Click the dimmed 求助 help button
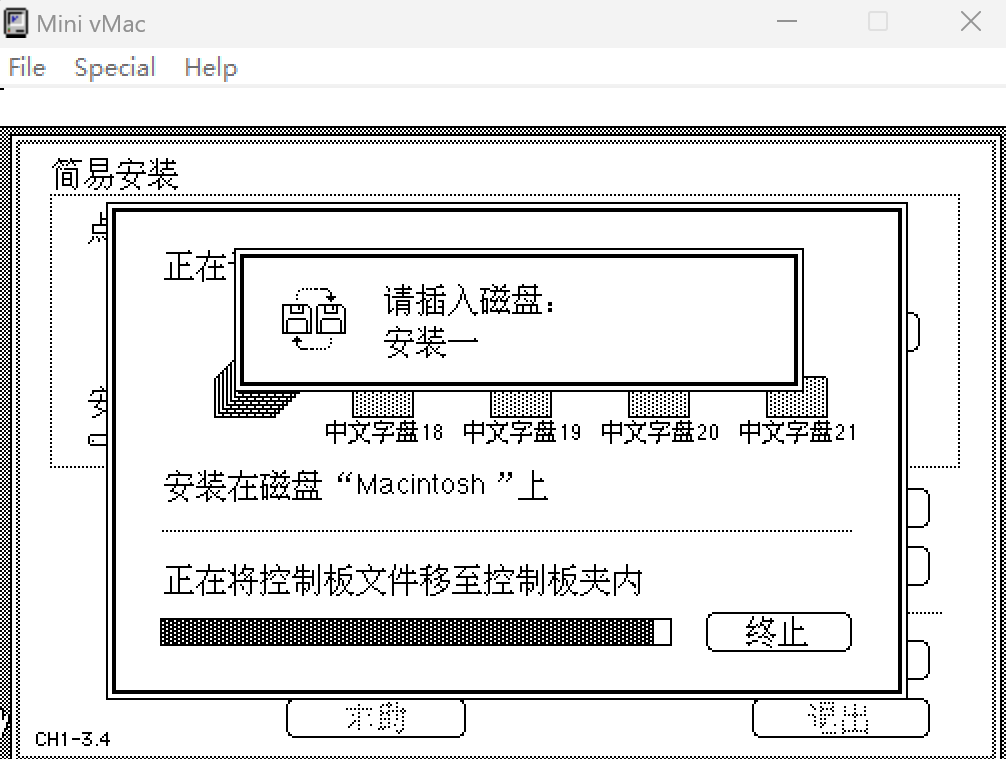This screenshot has width=1006, height=759. [375, 718]
